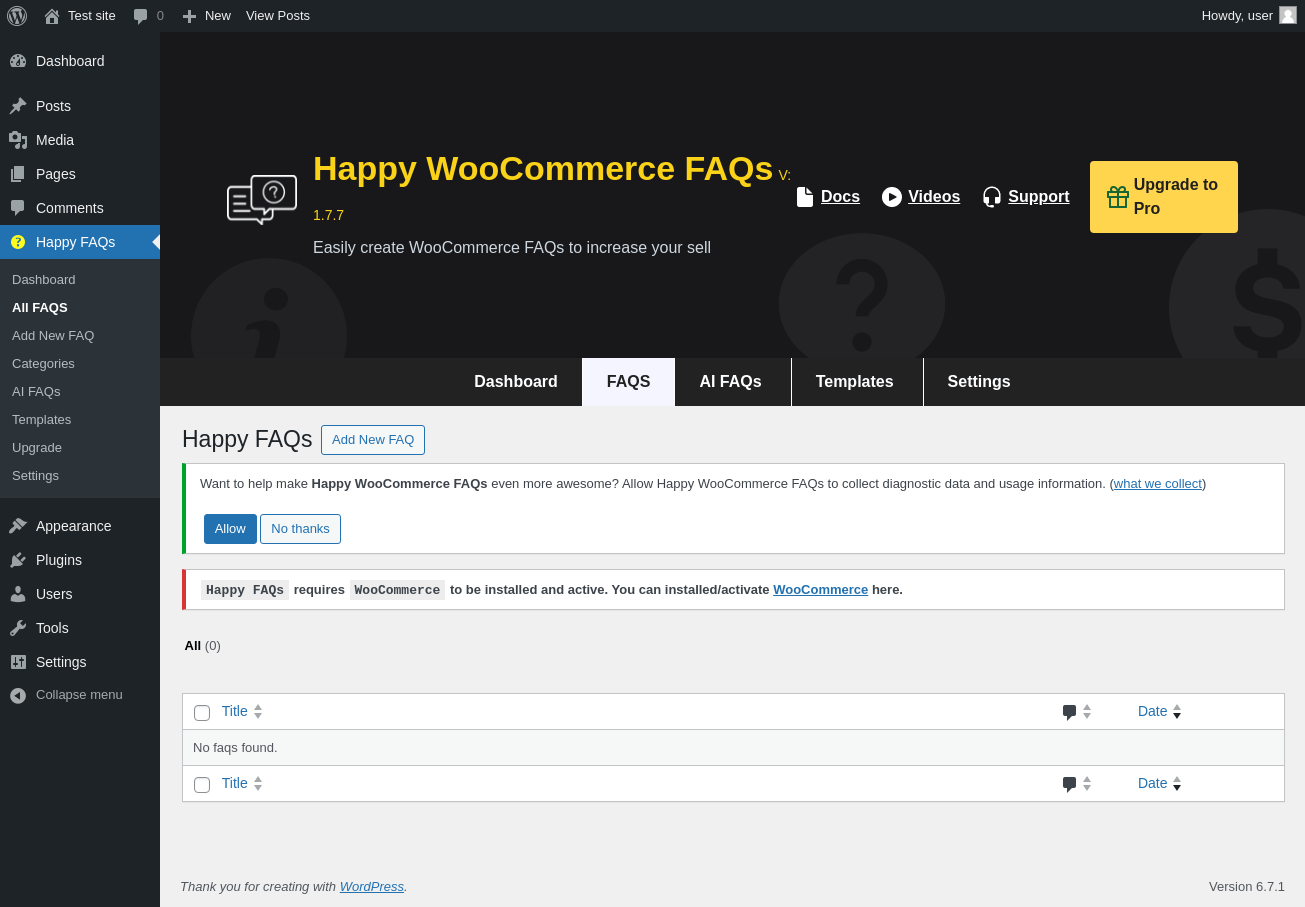Open the WordPress footer link
The image size is (1305, 907).
pyautogui.click(x=372, y=886)
